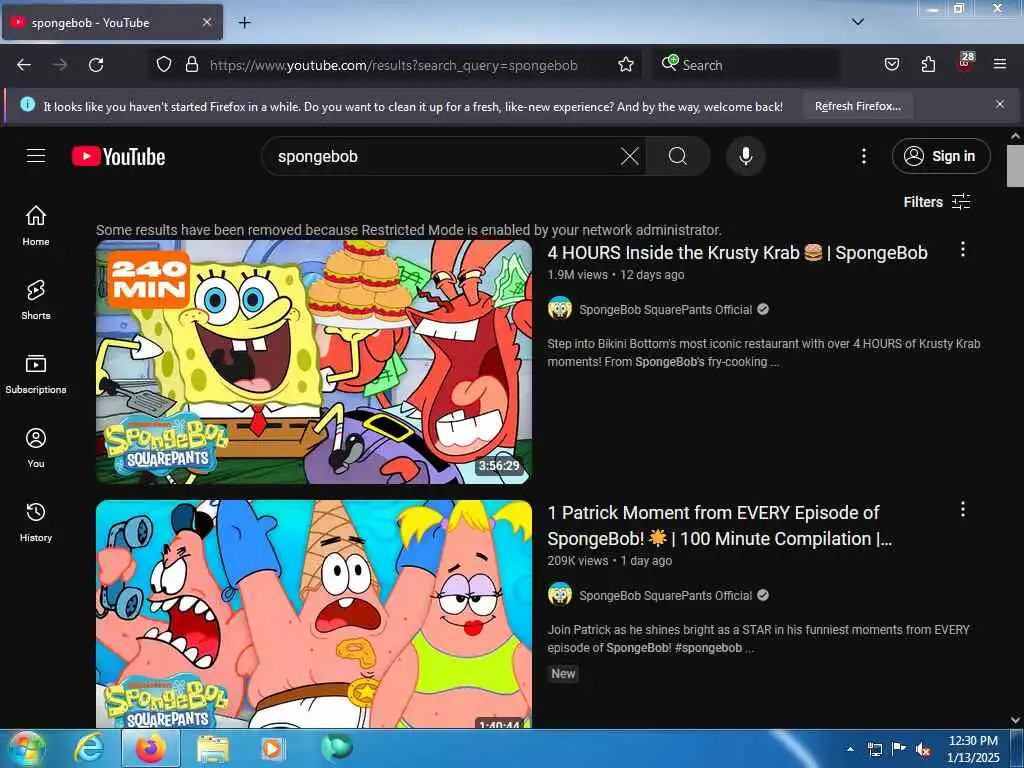Image resolution: width=1024 pixels, height=768 pixels.
Task: Open Firefox extensions puzzle icon
Action: 928,64
